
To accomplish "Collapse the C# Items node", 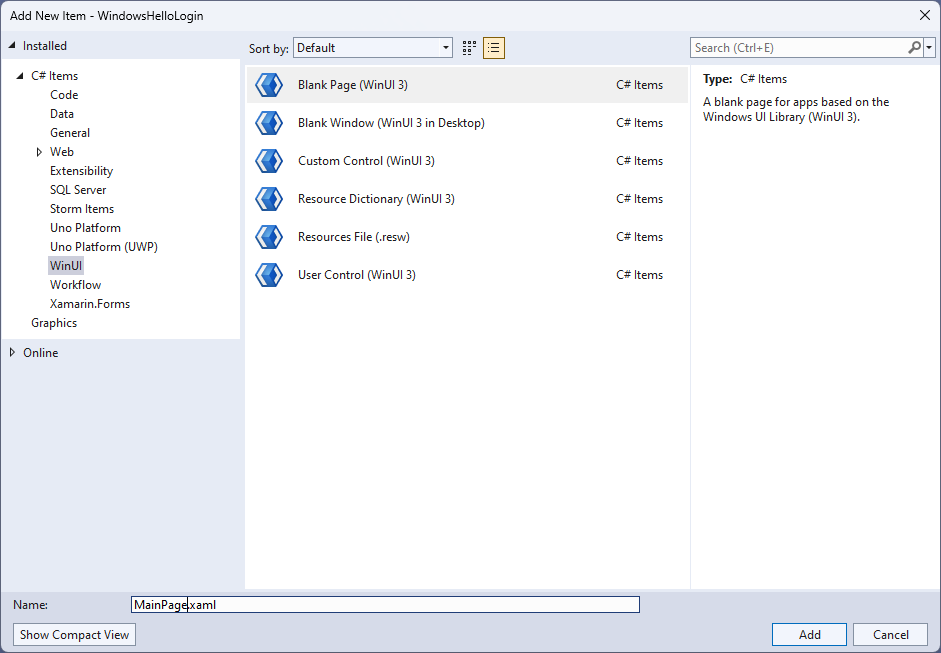I will pos(22,75).
